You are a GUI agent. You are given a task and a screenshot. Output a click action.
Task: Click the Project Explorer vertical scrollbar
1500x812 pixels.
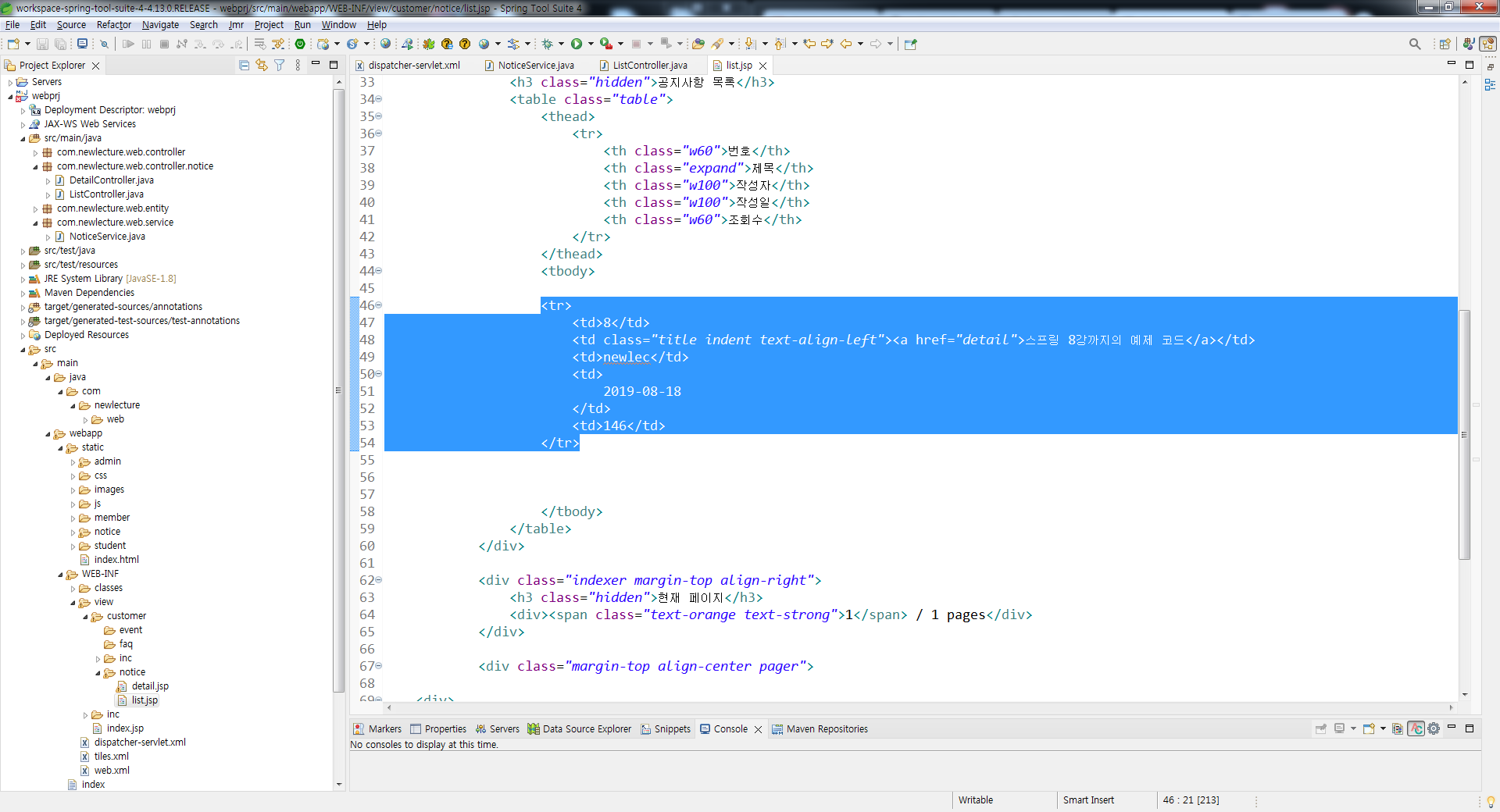tap(338, 390)
